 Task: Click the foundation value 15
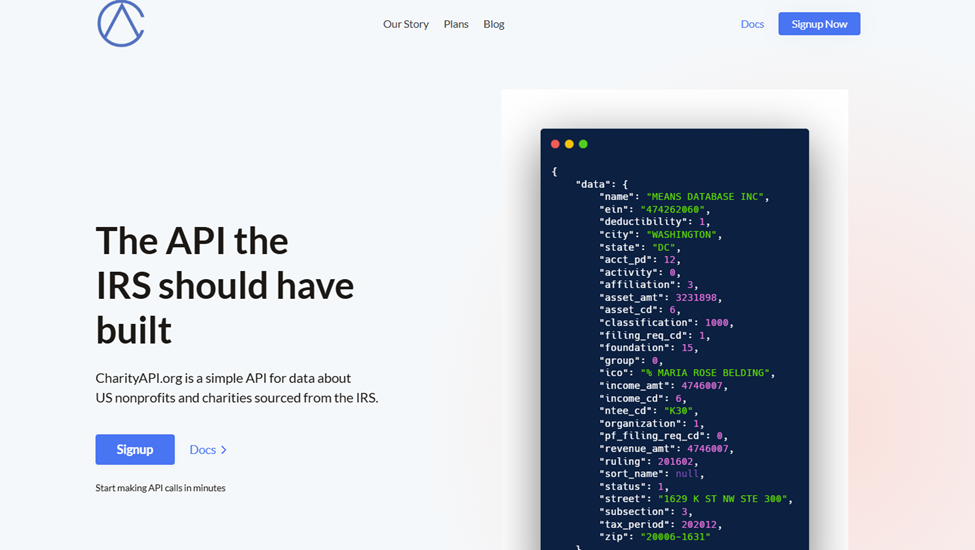point(687,347)
